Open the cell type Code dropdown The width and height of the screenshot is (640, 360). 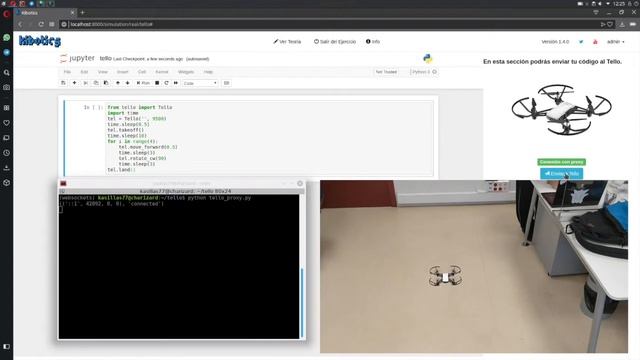tap(200, 83)
